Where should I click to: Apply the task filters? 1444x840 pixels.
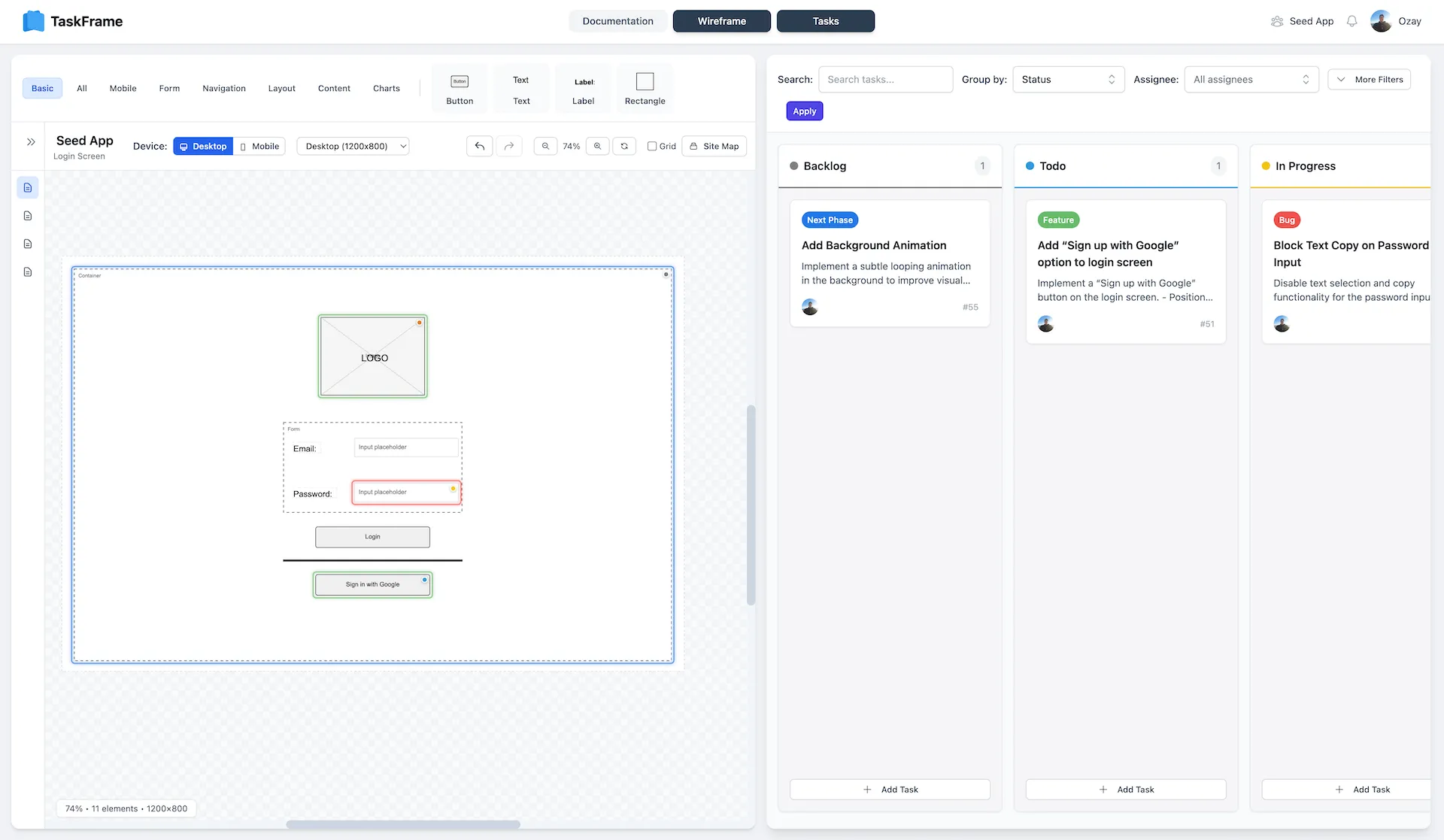coord(804,111)
